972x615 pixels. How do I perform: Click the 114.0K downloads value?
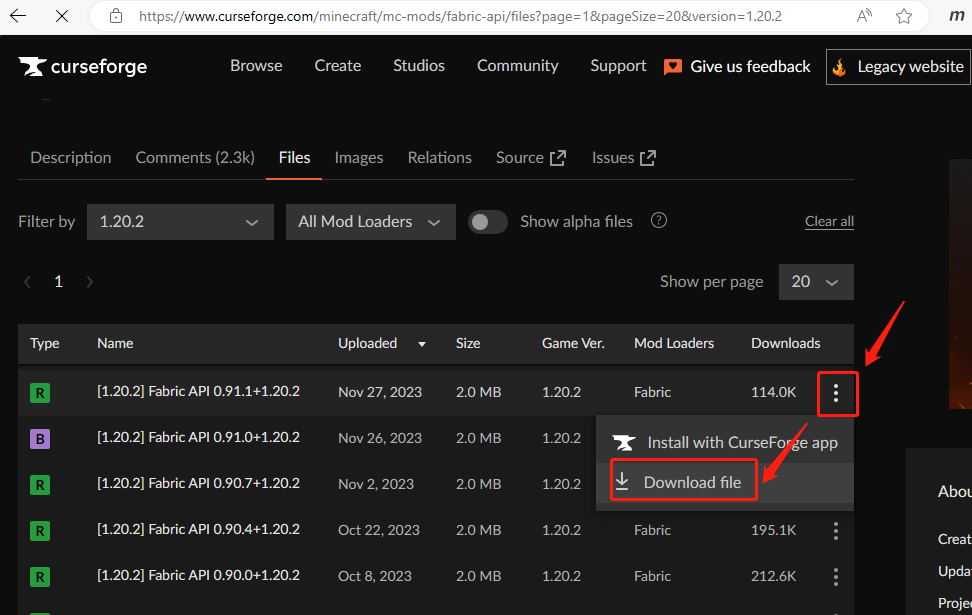[774, 392]
